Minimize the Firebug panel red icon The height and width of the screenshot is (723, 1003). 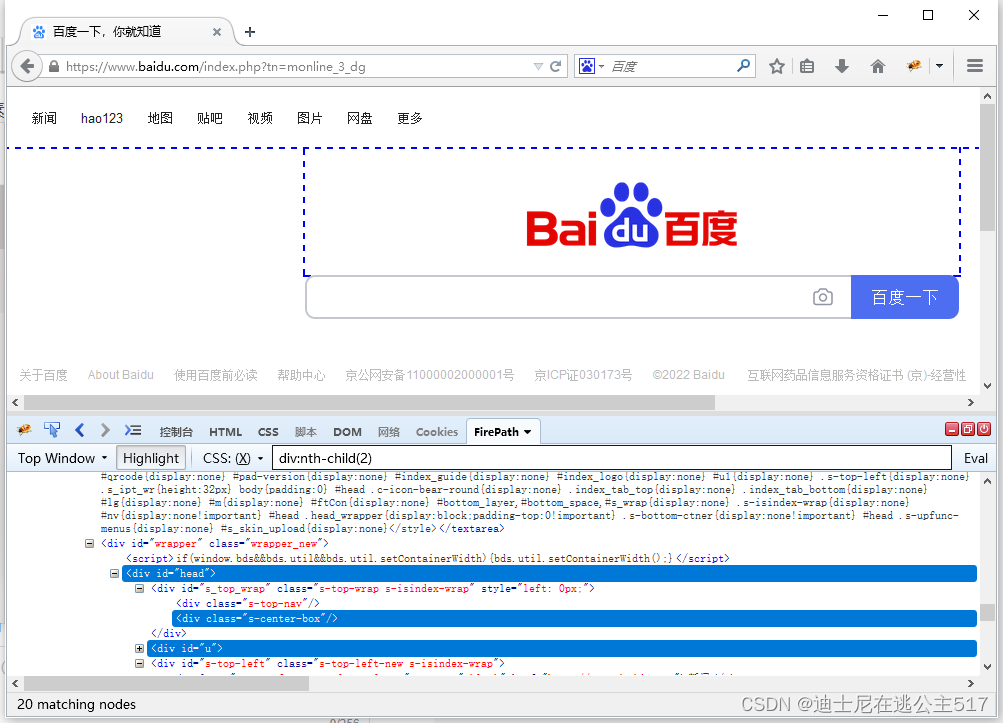click(x=952, y=429)
